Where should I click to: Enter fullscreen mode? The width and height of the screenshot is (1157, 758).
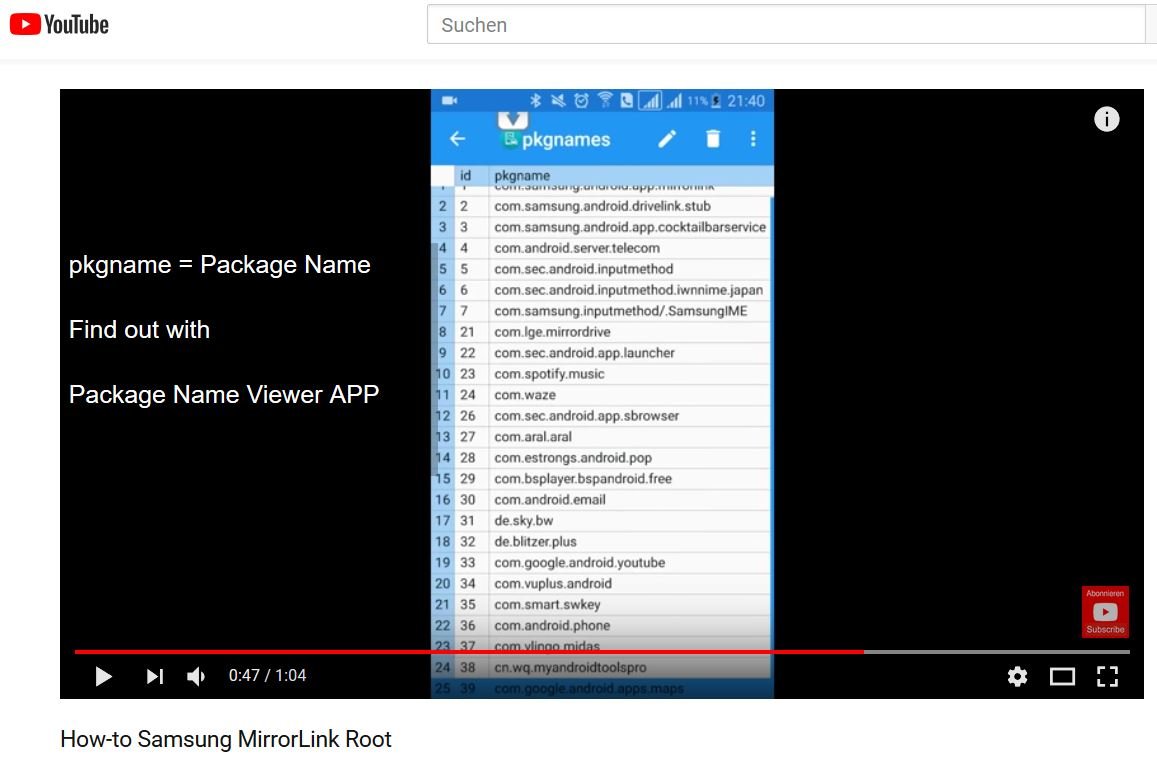[1107, 676]
